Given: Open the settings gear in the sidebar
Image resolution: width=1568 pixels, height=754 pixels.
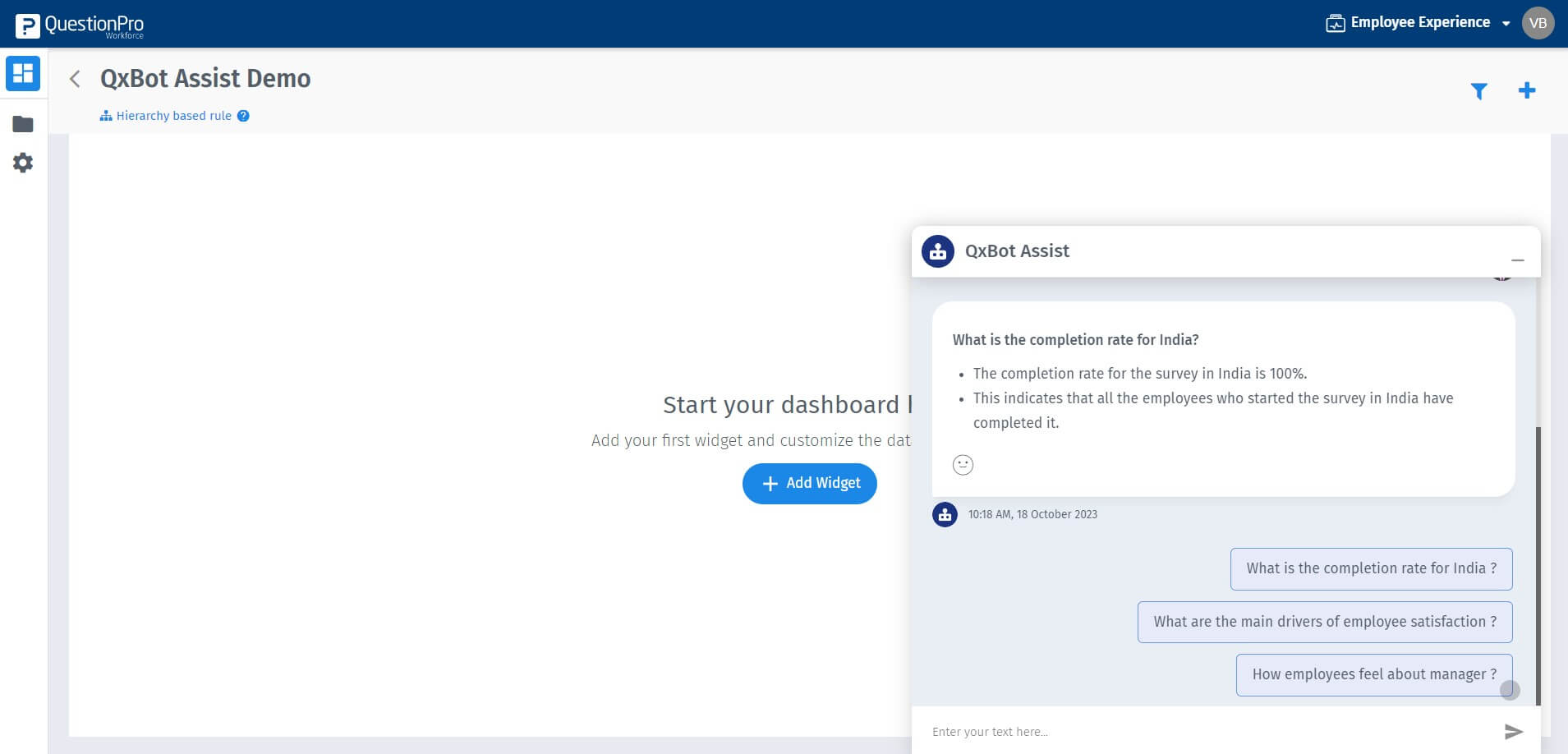Looking at the screenshot, I should pos(22,163).
